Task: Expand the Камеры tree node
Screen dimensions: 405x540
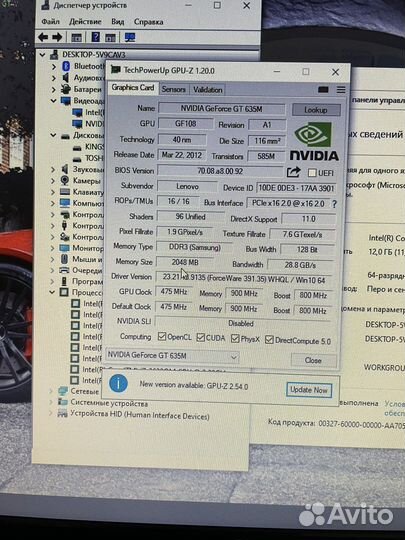Action: [x=53, y=180]
